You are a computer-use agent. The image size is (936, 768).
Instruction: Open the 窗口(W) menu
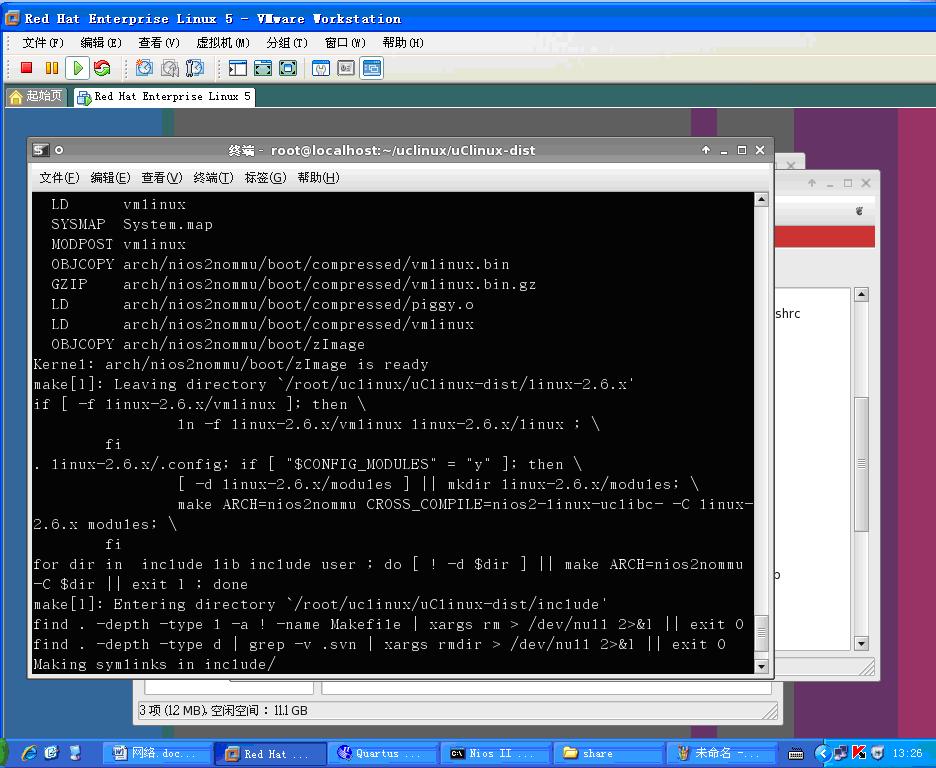click(x=345, y=43)
